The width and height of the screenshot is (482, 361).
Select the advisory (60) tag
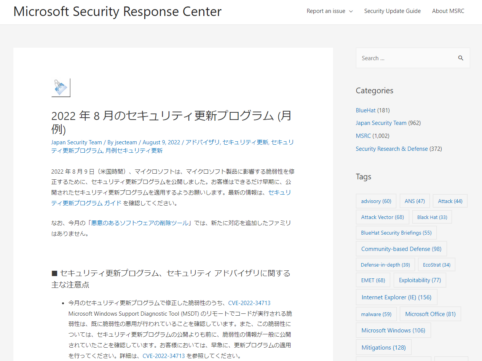(376, 201)
